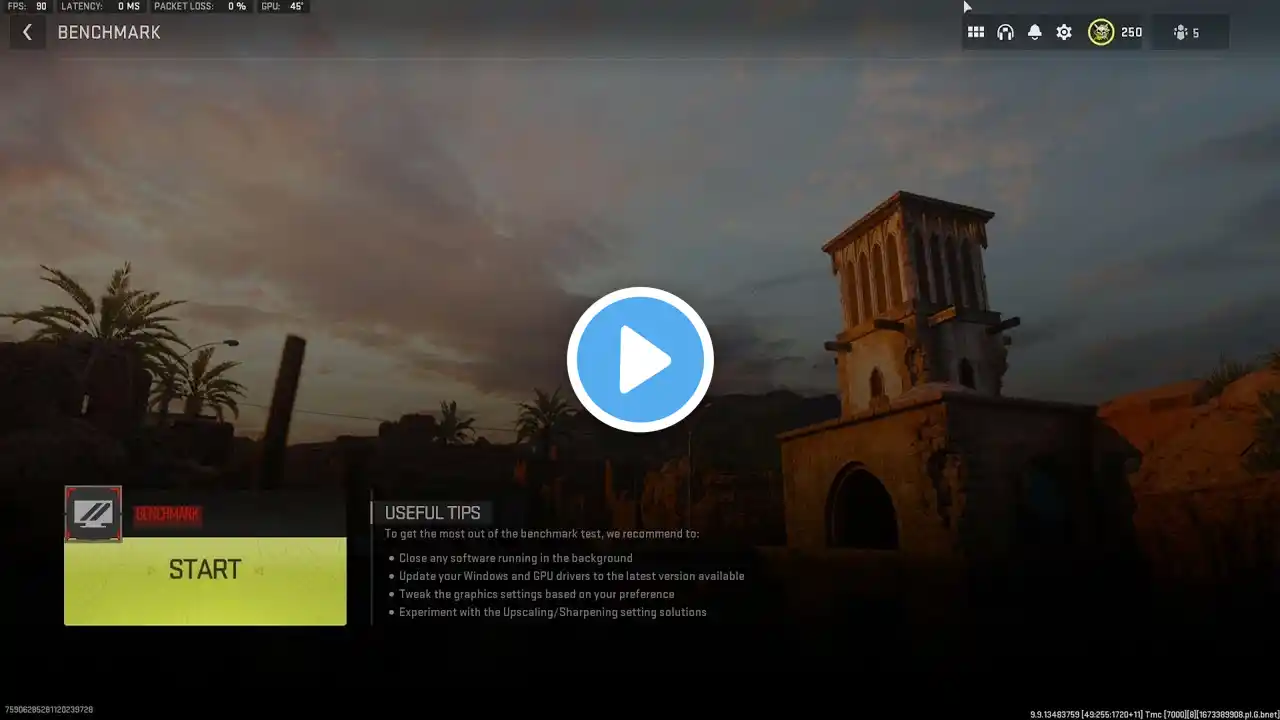Click tip about updating Windows and GPU drivers
Screen dimensions: 1280x720
(x=571, y=576)
